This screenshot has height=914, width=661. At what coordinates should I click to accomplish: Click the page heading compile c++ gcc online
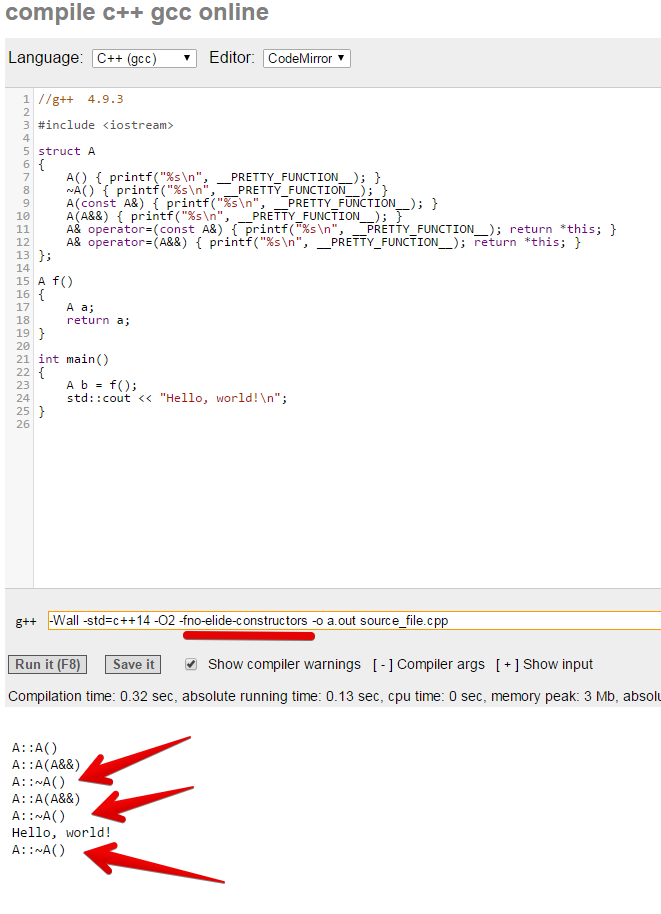tap(137, 13)
